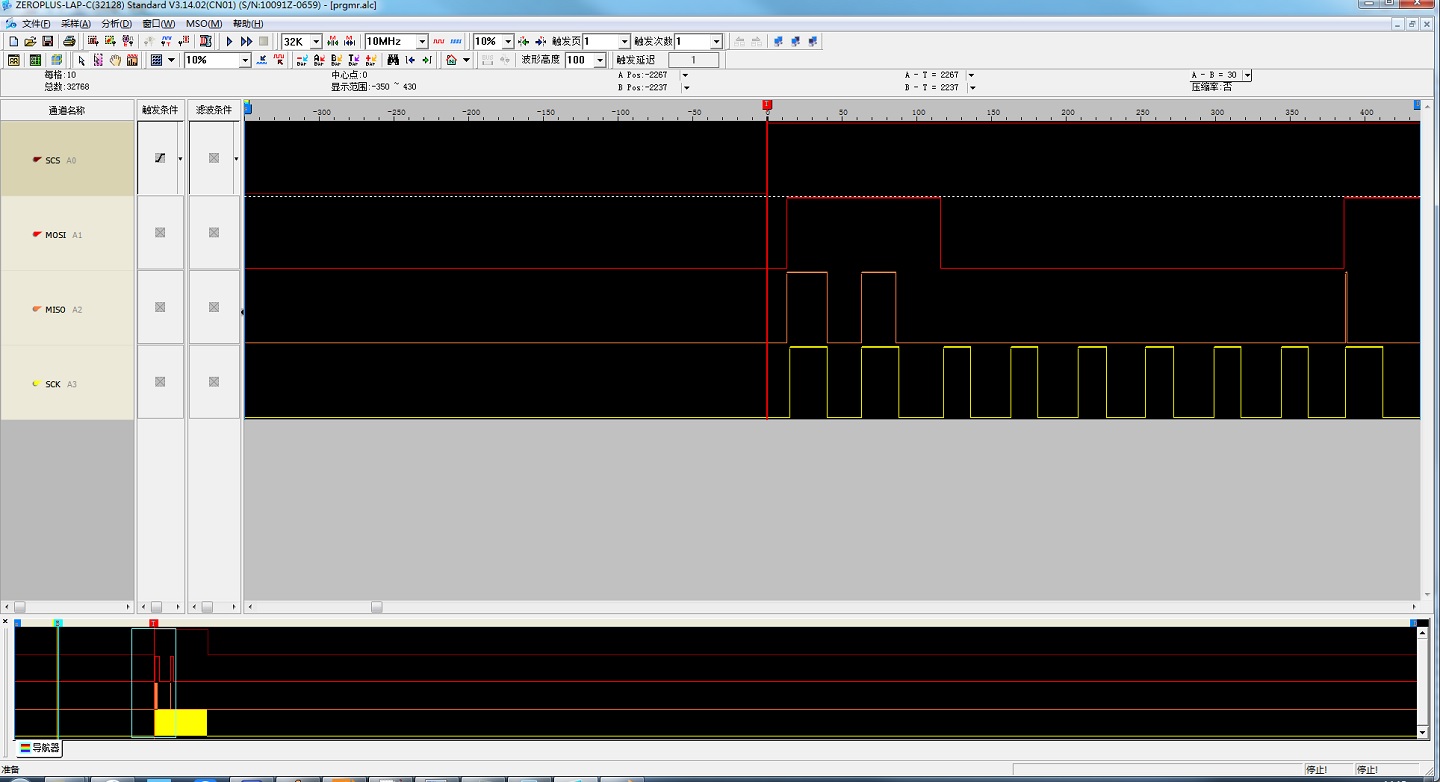Viewport: 1440px width, 782px height.
Task: Toggle SCS trigger condition cell
Action: [160, 158]
